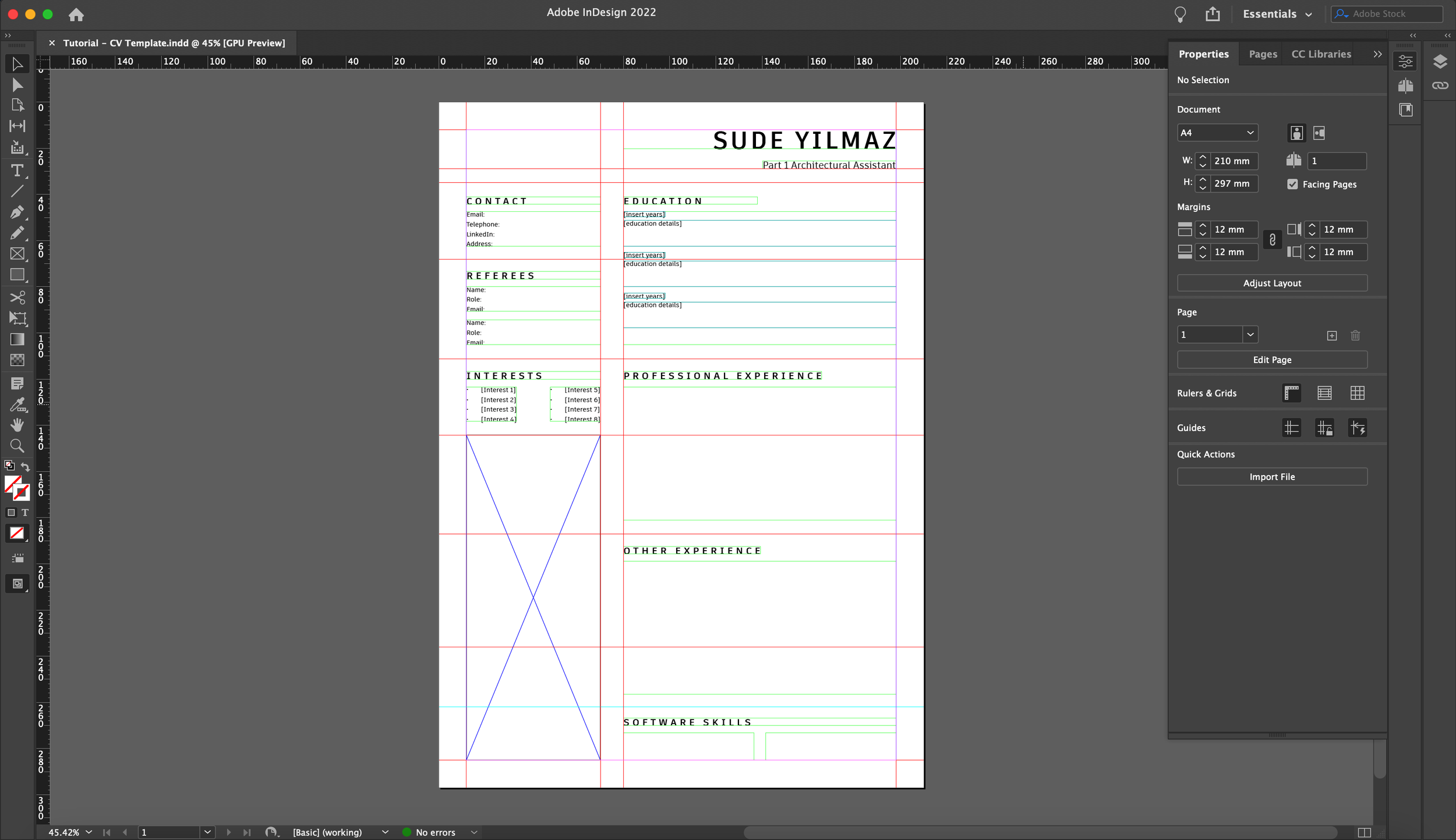This screenshot has height=840, width=1456.
Task: Click the document title bar filename
Action: click(174, 42)
